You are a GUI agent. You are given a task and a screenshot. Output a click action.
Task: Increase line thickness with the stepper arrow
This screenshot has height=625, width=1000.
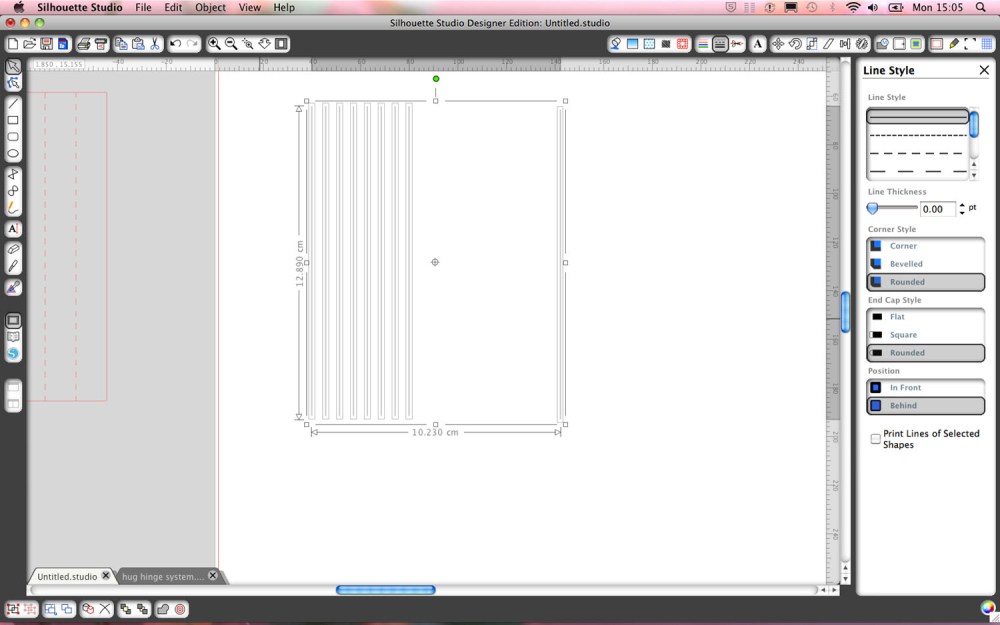point(961,205)
